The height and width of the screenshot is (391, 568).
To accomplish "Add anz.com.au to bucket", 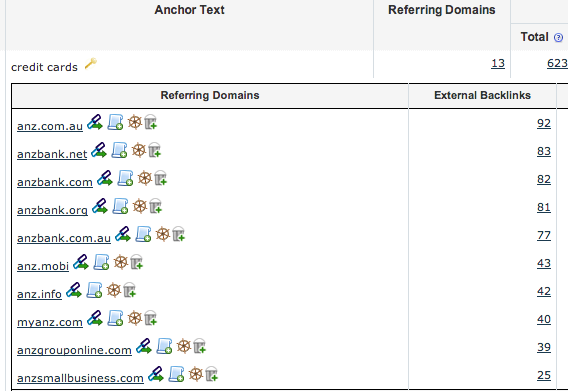I will [150, 122].
